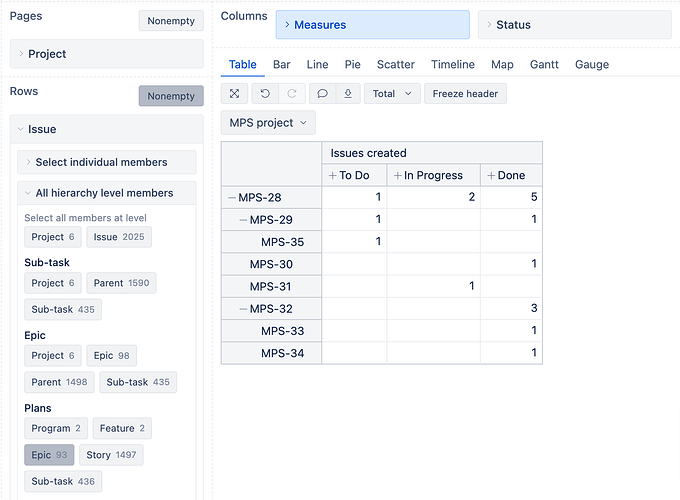The image size is (680, 500).
Task: Expand Select individual members section
Action: click(x=101, y=162)
